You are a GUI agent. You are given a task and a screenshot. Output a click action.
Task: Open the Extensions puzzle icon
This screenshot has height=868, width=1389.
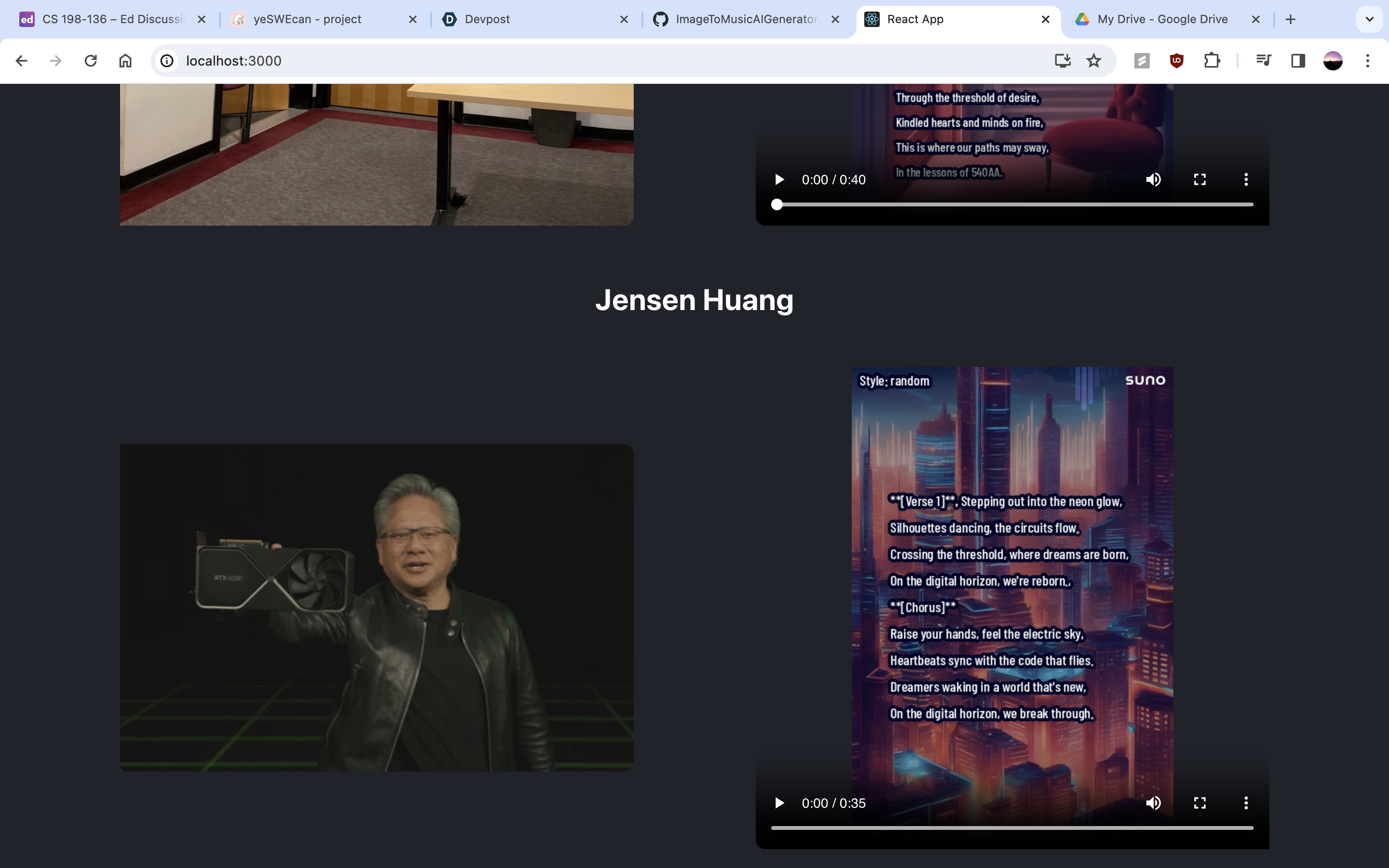point(1212,61)
